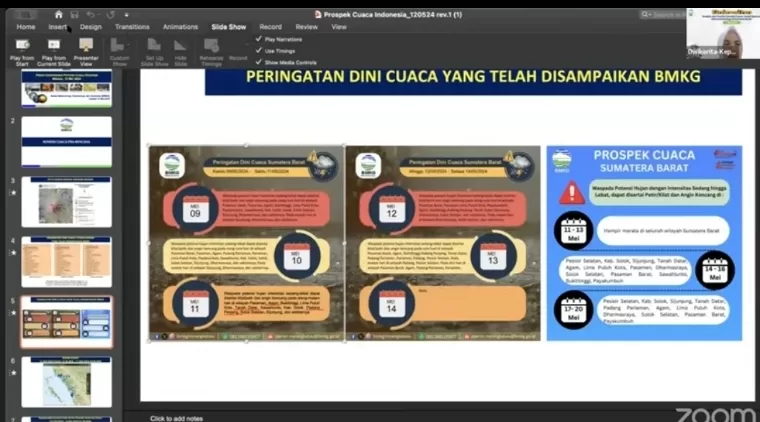760x422 pixels.
Task: Open the Animations ribbon tab
Action: tap(180, 27)
